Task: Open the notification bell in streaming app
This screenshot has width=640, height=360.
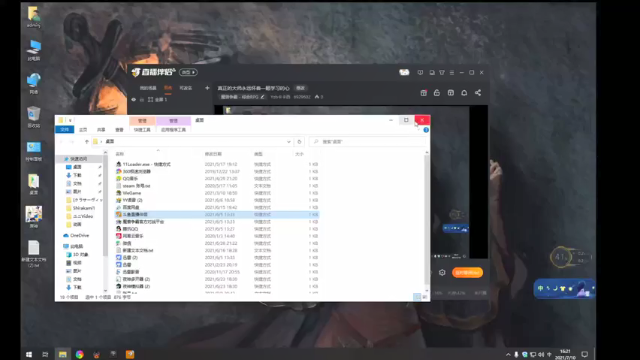Action: (464, 93)
